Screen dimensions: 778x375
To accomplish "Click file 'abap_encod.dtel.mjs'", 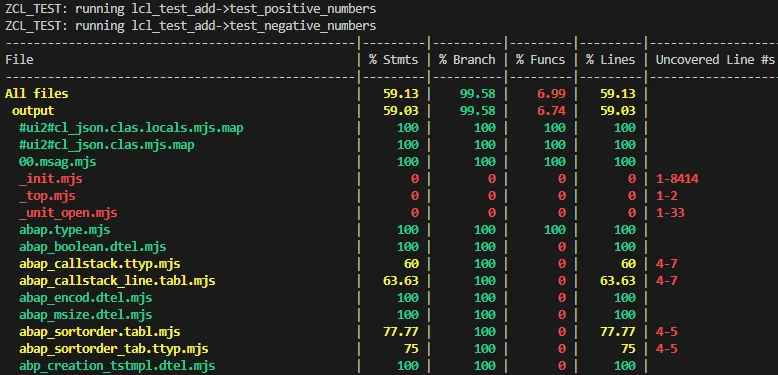I will [85, 298].
